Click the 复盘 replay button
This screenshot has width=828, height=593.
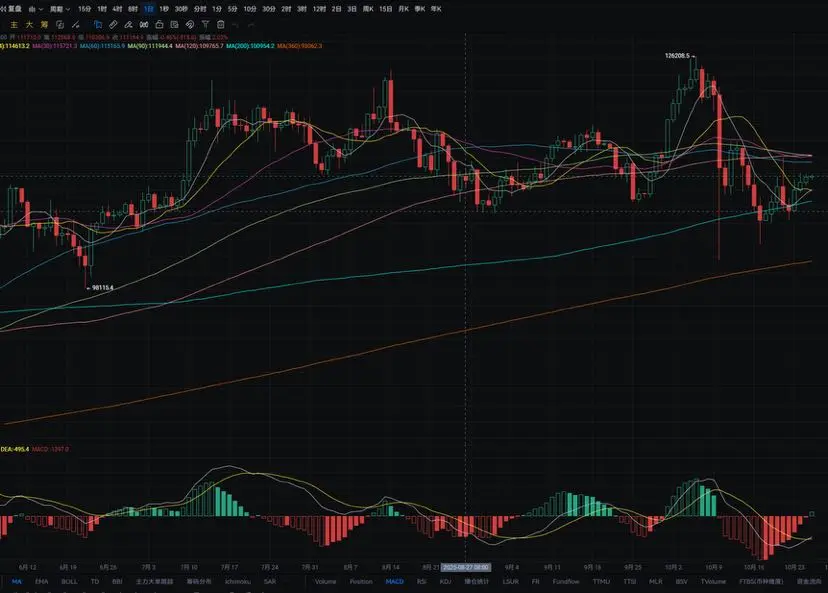[11, 9]
